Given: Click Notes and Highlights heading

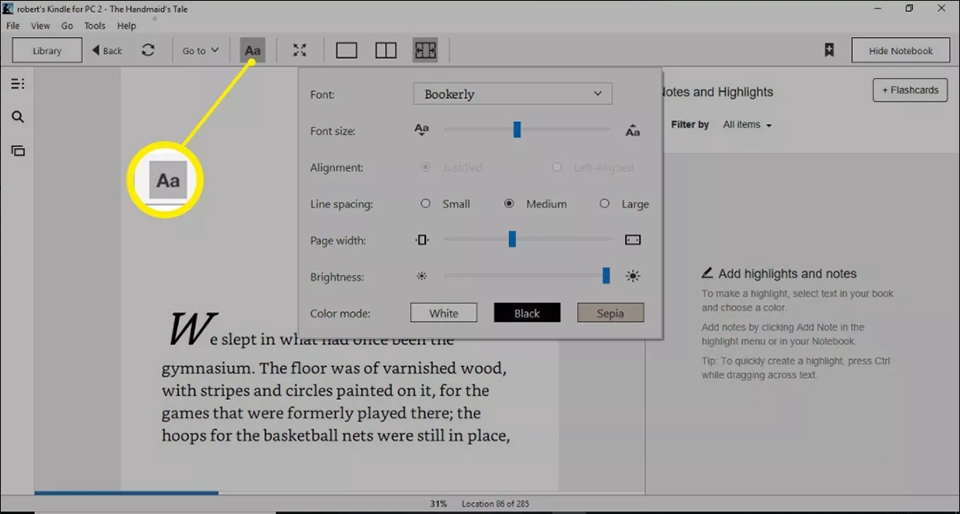Looking at the screenshot, I should click(716, 92).
